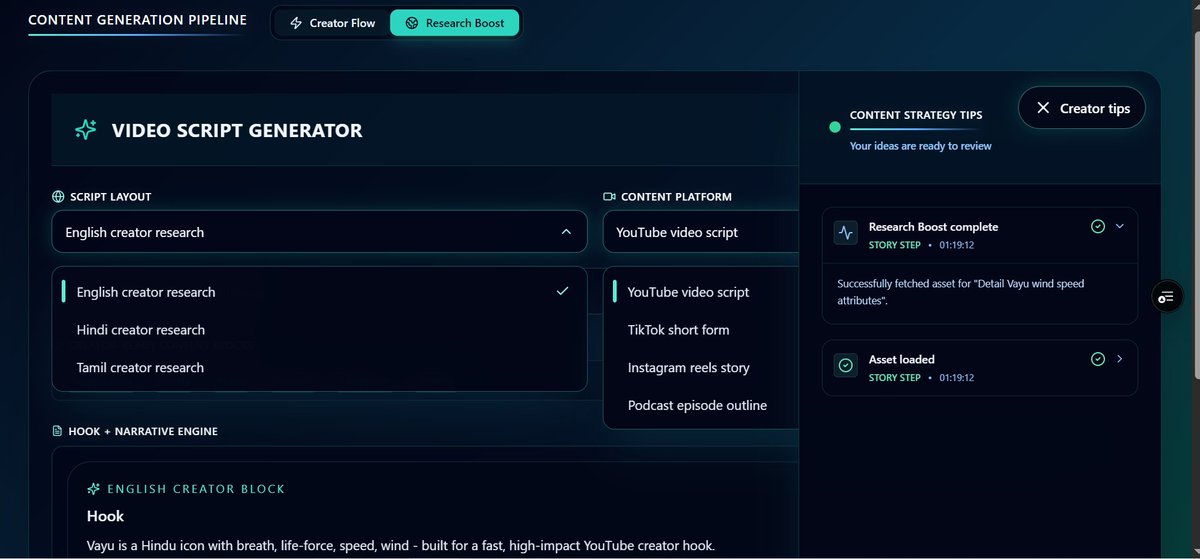Viewport: 1200px width, 559px height.
Task: Click the Vayu hook description sentence
Action: tap(401, 546)
